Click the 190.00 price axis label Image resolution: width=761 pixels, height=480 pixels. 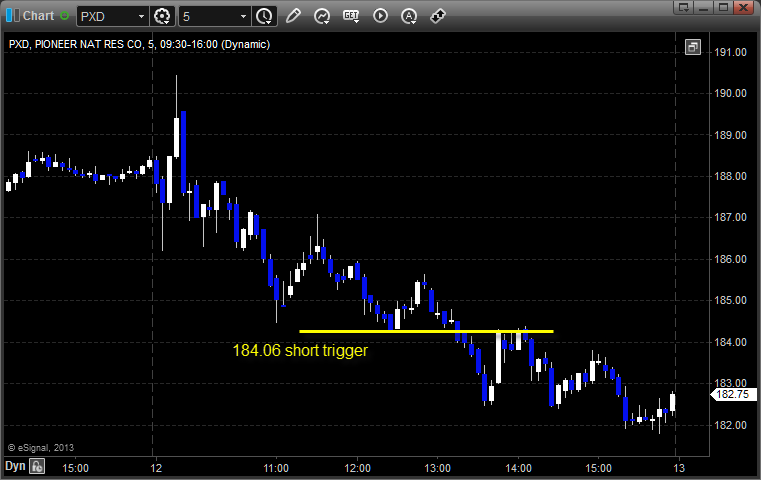pos(730,93)
